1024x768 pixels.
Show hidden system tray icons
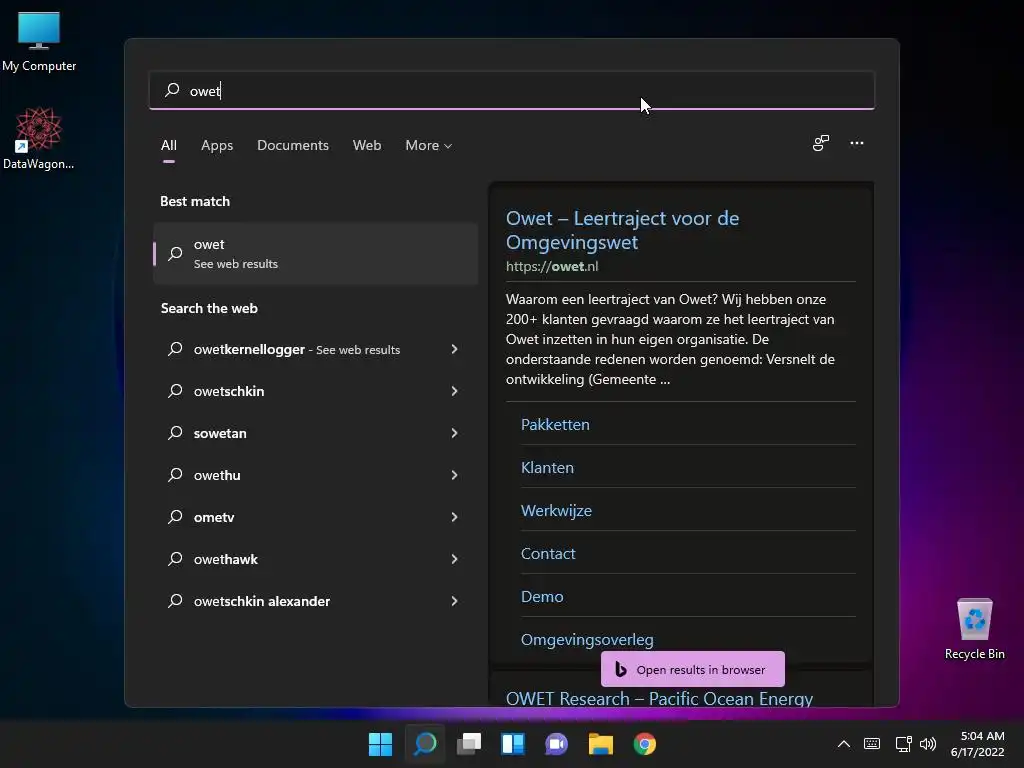click(x=844, y=744)
